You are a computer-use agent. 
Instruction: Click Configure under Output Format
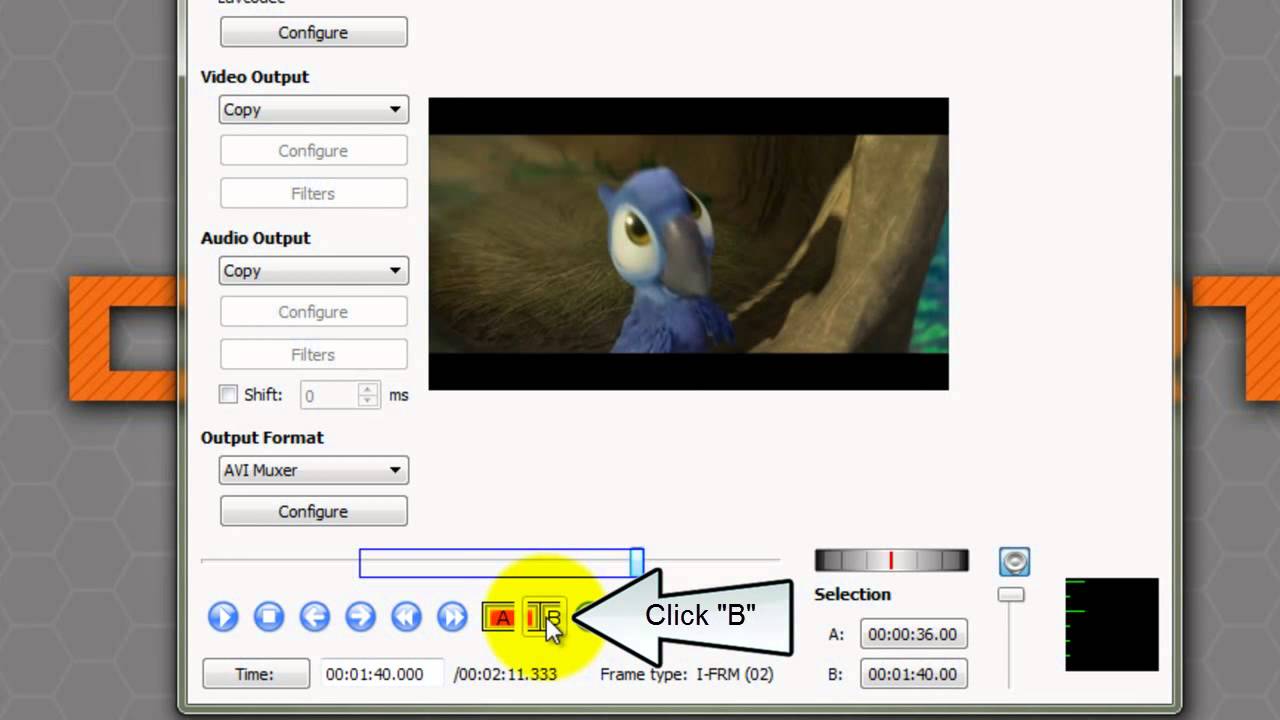pyautogui.click(x=314, y=511)
